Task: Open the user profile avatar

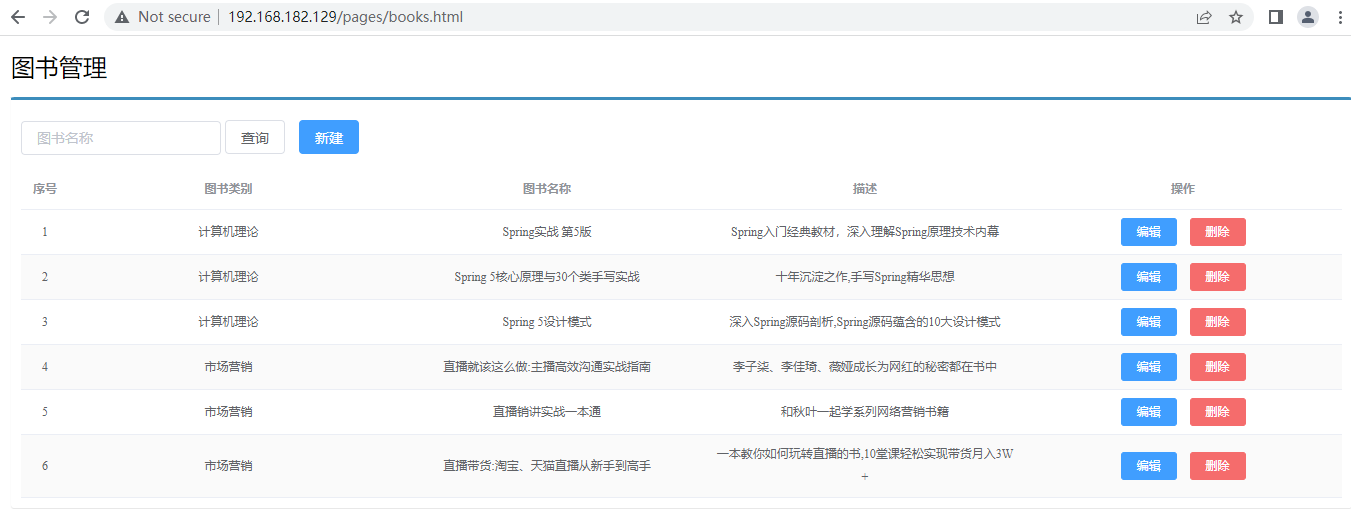Action: pyautogui.click(x=1307, y=17)
